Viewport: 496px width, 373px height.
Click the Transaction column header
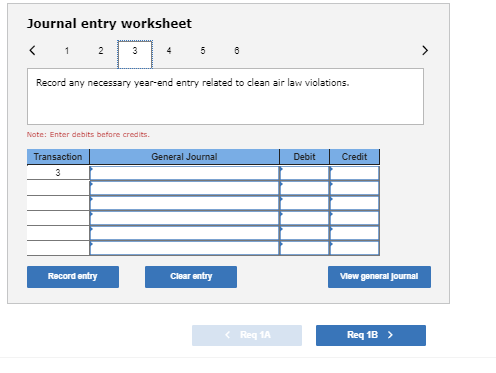(x=58, y=157)
